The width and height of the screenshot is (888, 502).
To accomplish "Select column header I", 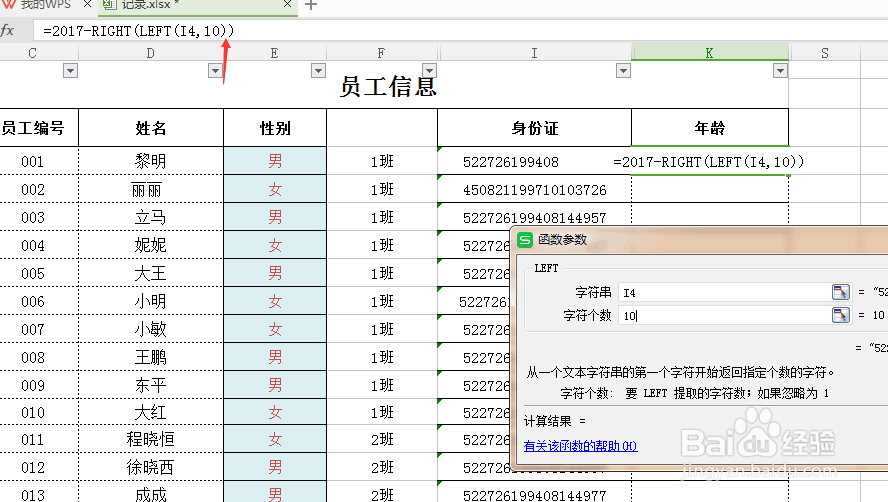I will [x=534, y=53].
